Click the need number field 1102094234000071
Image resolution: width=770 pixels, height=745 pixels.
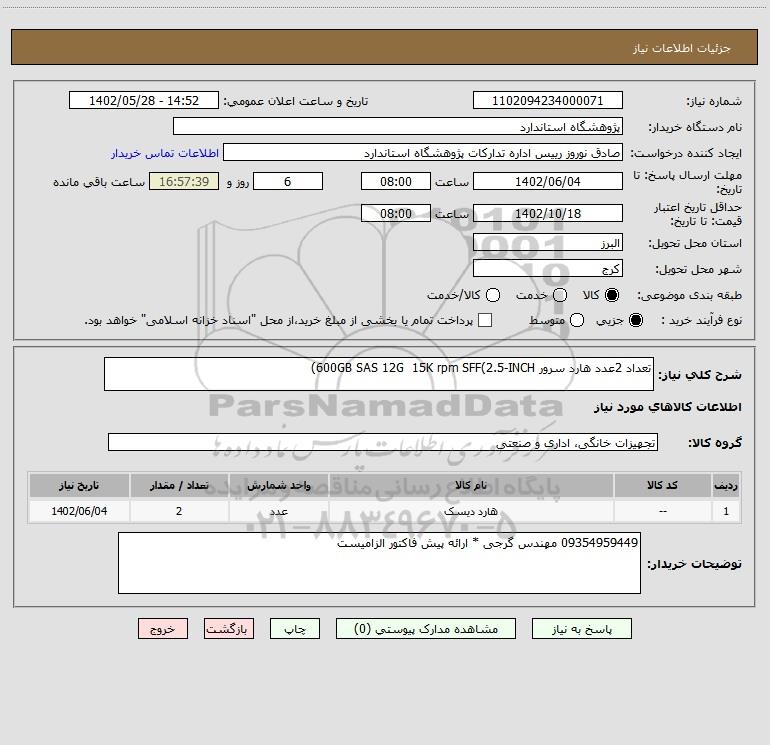548,100
